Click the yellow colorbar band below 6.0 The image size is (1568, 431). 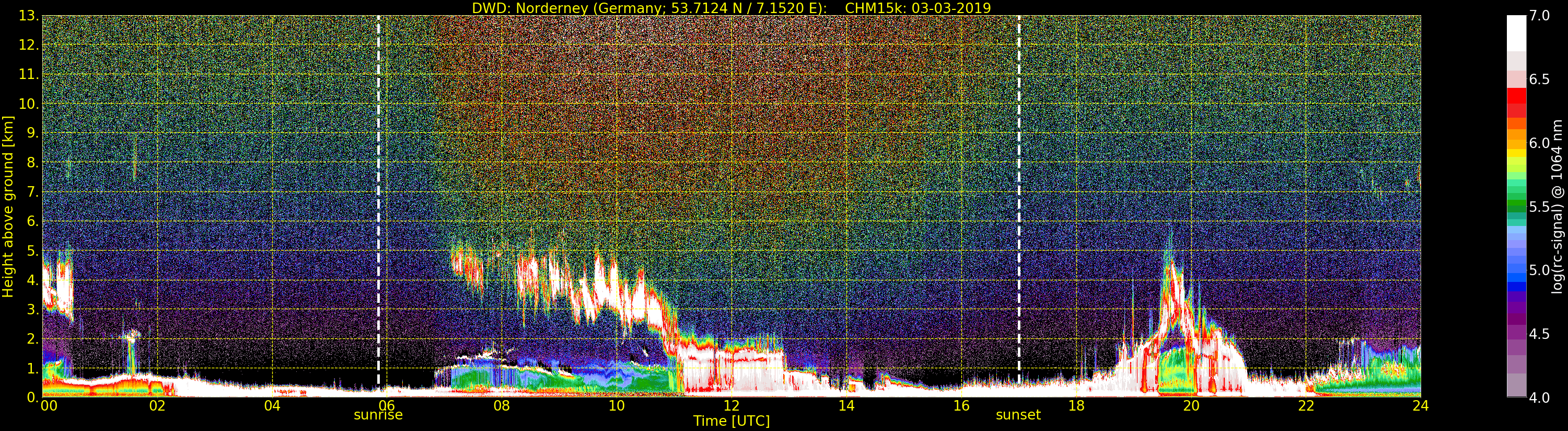[1516, 154]
